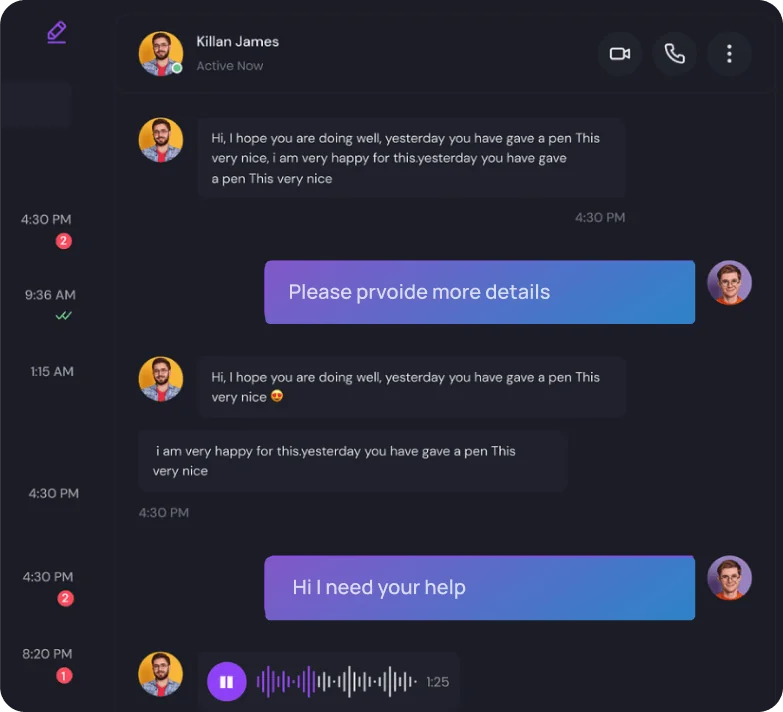Screen dimensions: 783x712
Task: Select the "Please prvoide more details" message bubble
Action: (x=479, y=292)
